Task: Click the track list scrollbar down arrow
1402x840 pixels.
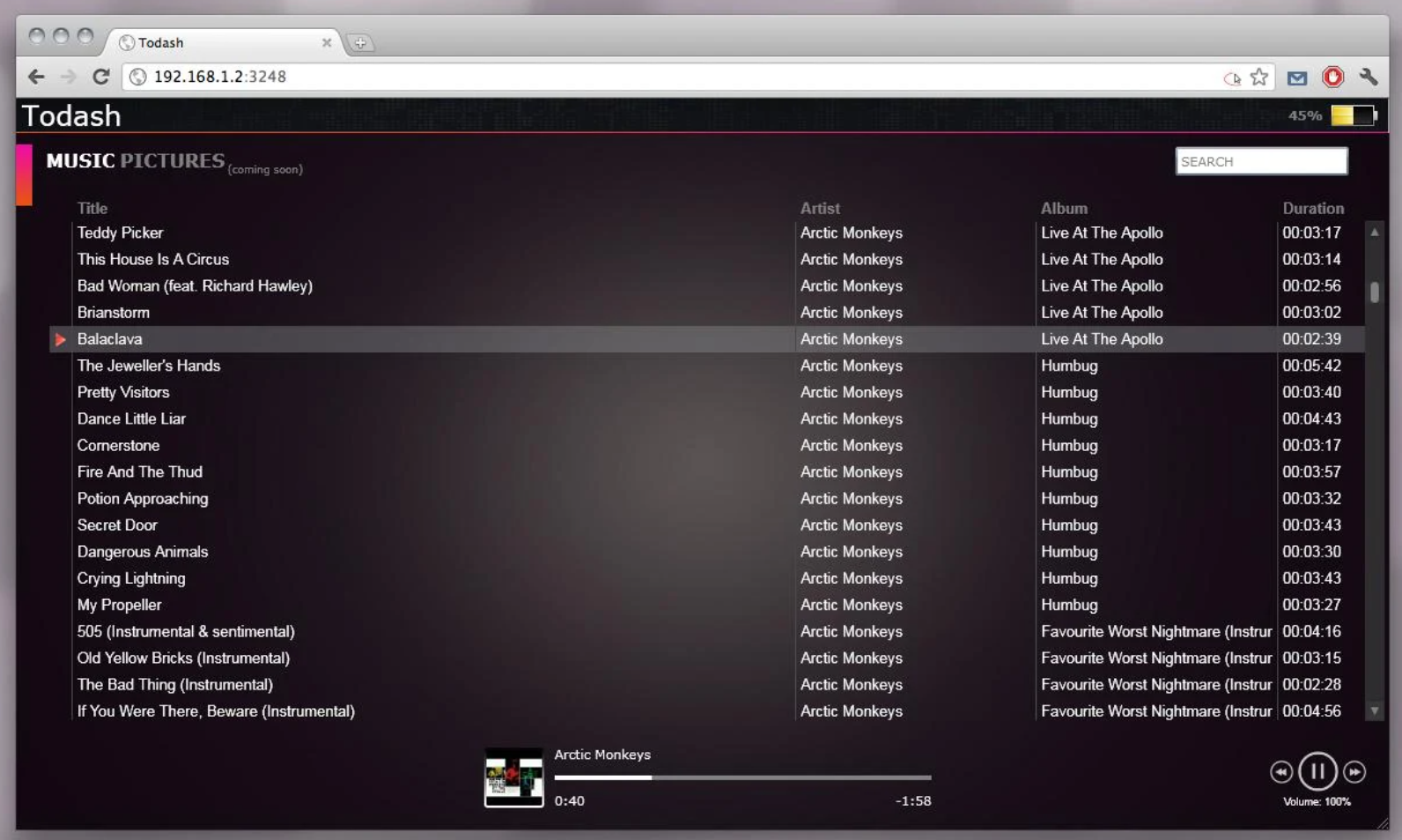Action: [x=1374, y=711]
